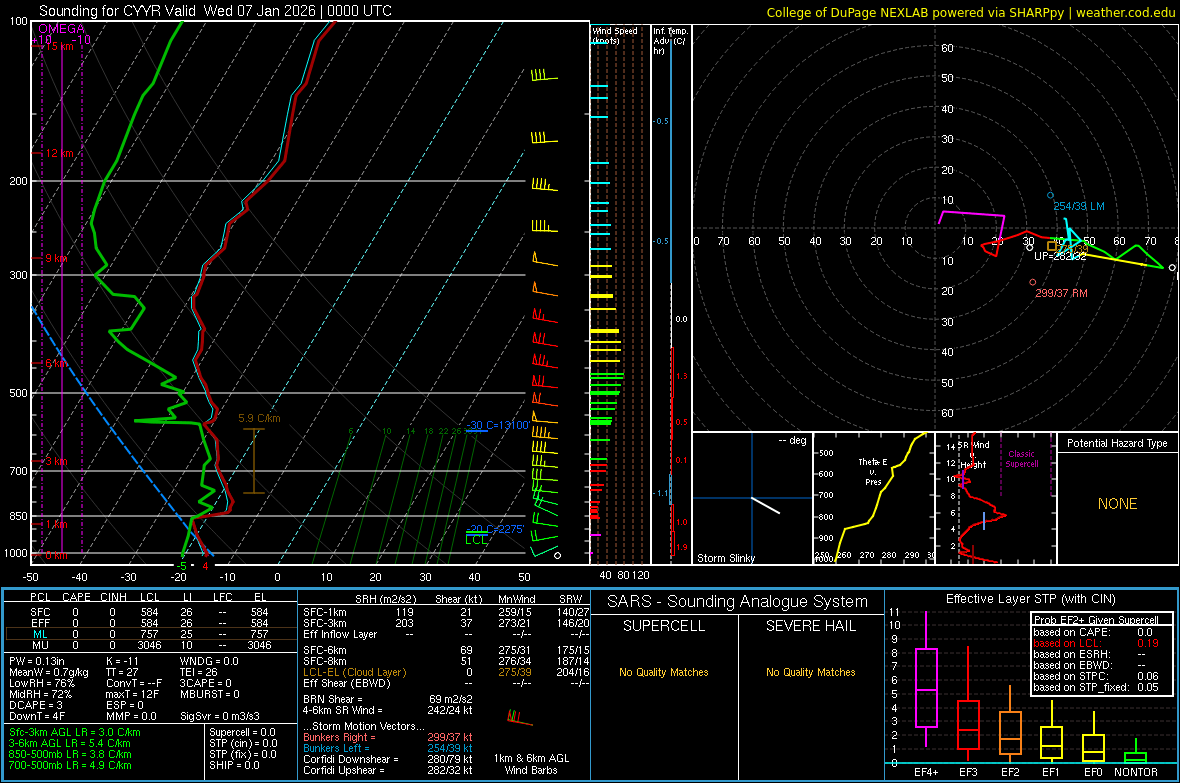Click the red "3 km" height marker

click(56, 461)
